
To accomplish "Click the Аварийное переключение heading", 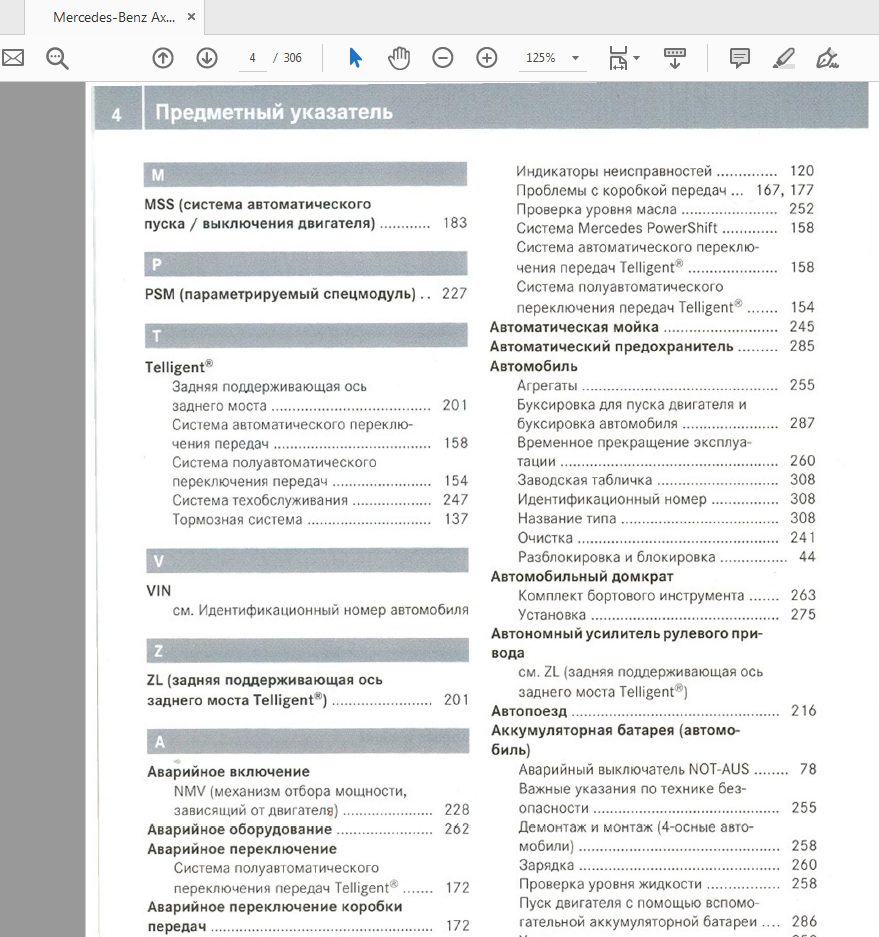I will pos(242,849).
